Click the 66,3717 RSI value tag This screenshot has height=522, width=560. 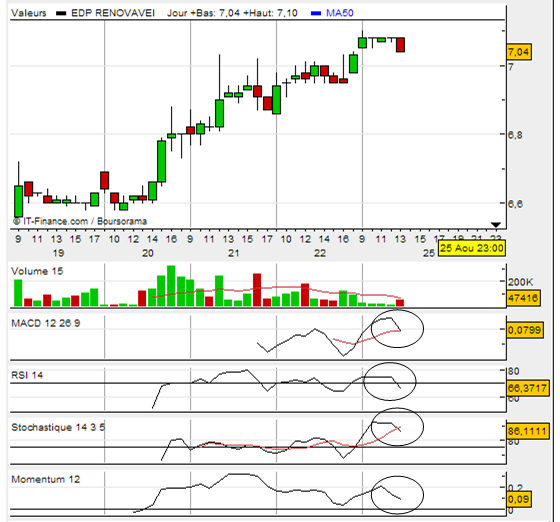click(527, 387)
